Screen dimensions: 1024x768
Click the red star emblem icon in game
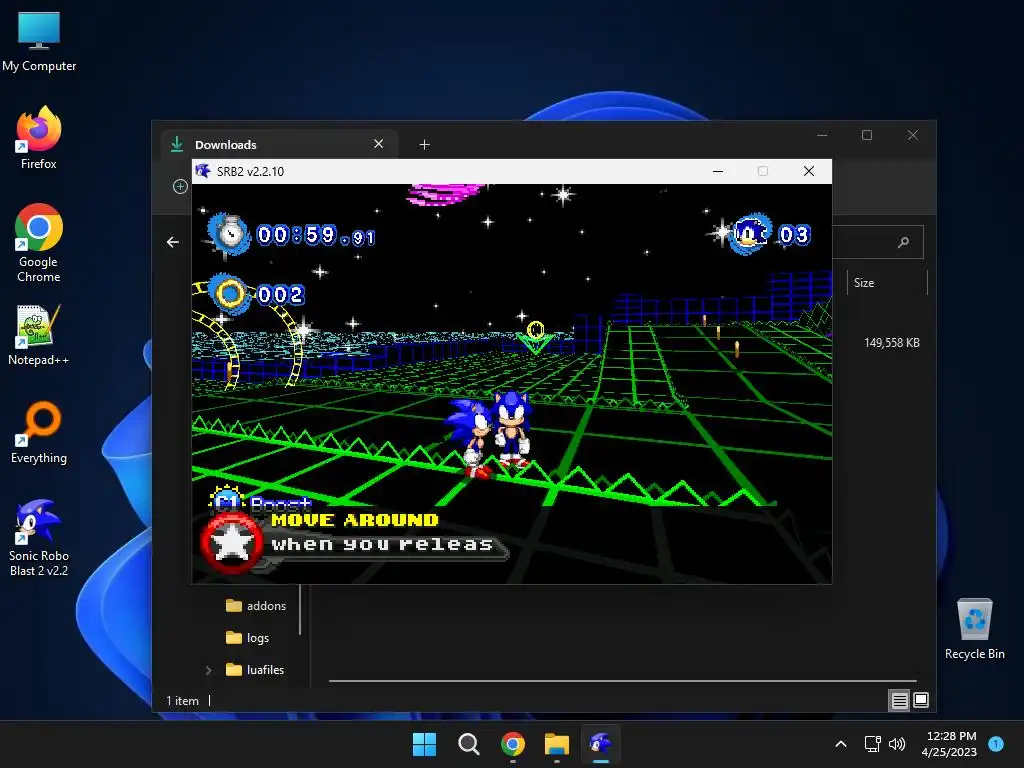point(232,543)
